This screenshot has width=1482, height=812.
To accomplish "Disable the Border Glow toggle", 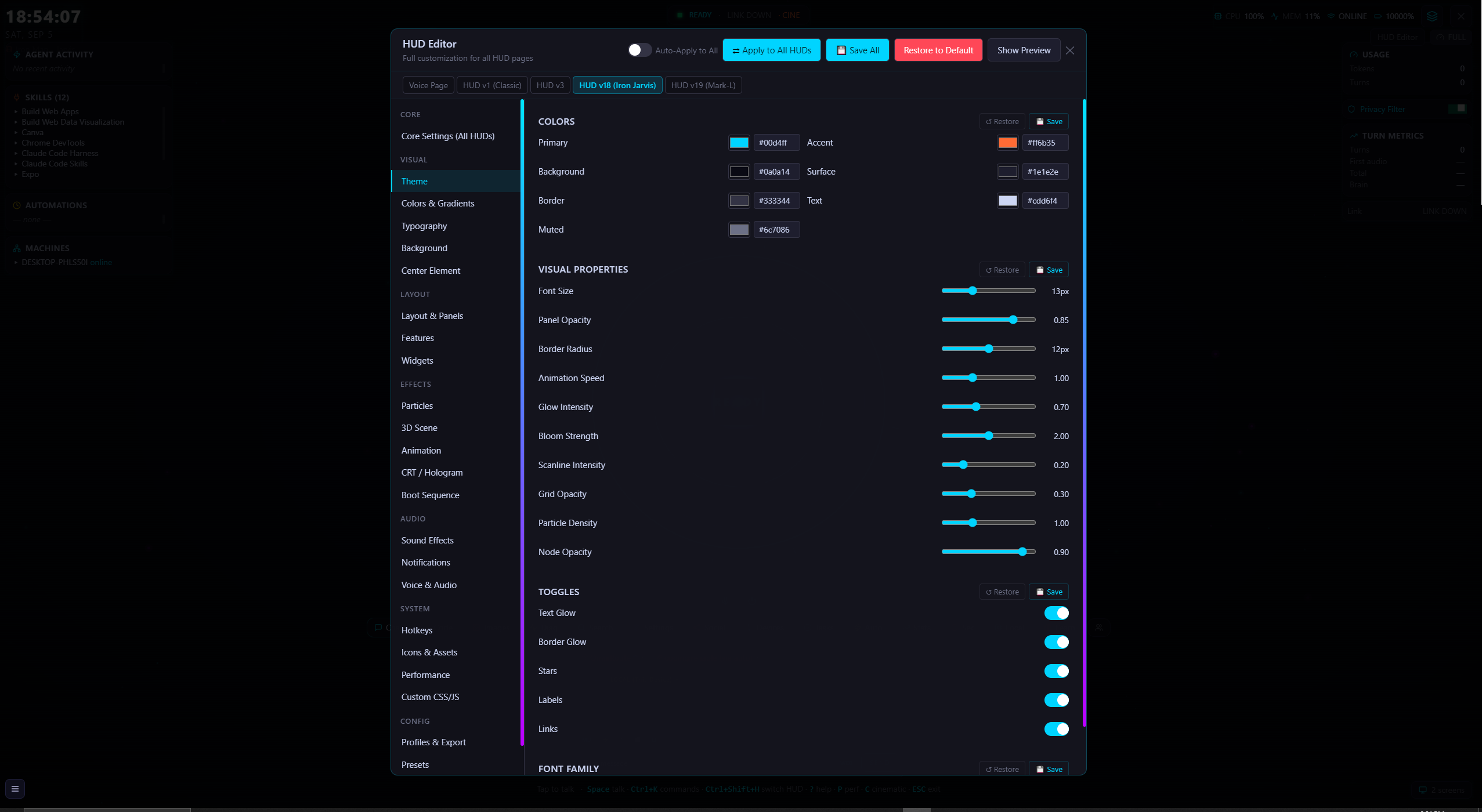I will tap(1056, 642).
